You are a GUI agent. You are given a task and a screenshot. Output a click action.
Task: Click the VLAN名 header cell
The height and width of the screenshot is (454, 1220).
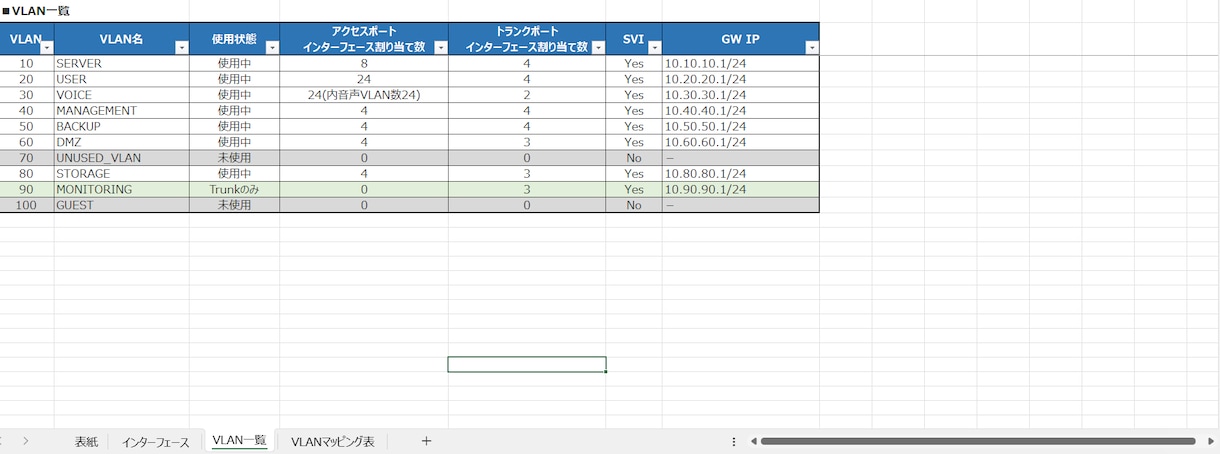[x=121, y=39]
